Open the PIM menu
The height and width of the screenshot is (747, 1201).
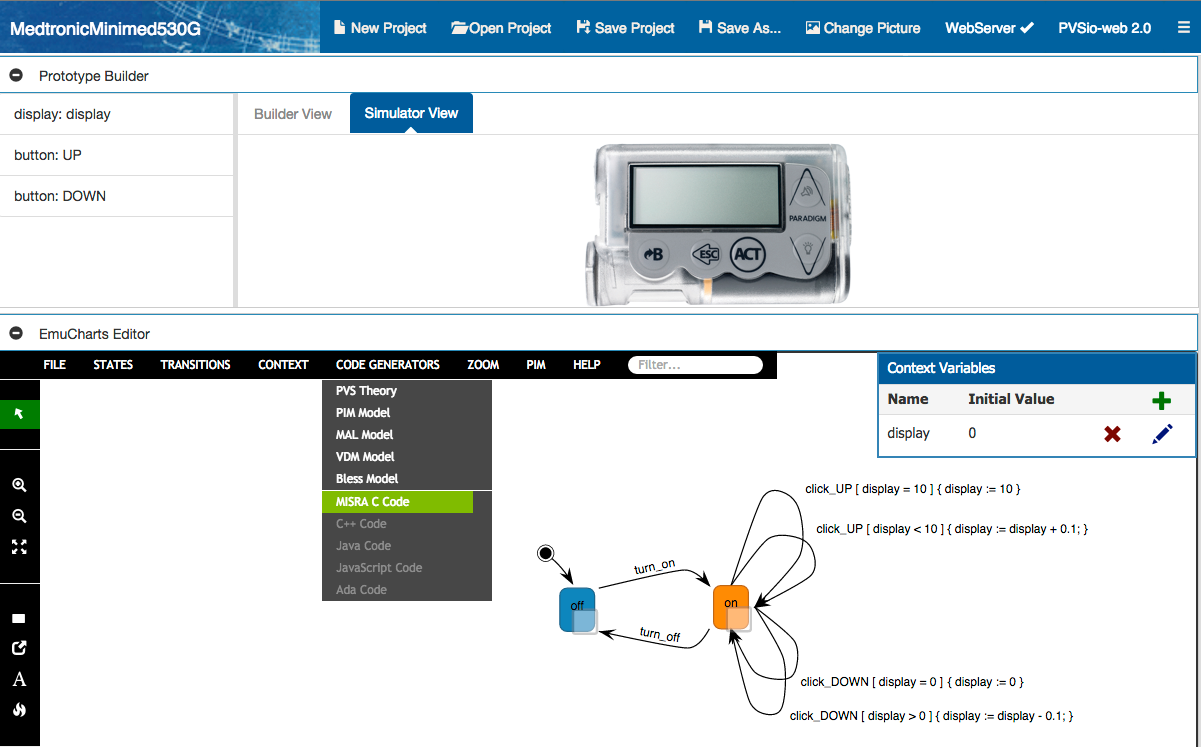point(536,365)
